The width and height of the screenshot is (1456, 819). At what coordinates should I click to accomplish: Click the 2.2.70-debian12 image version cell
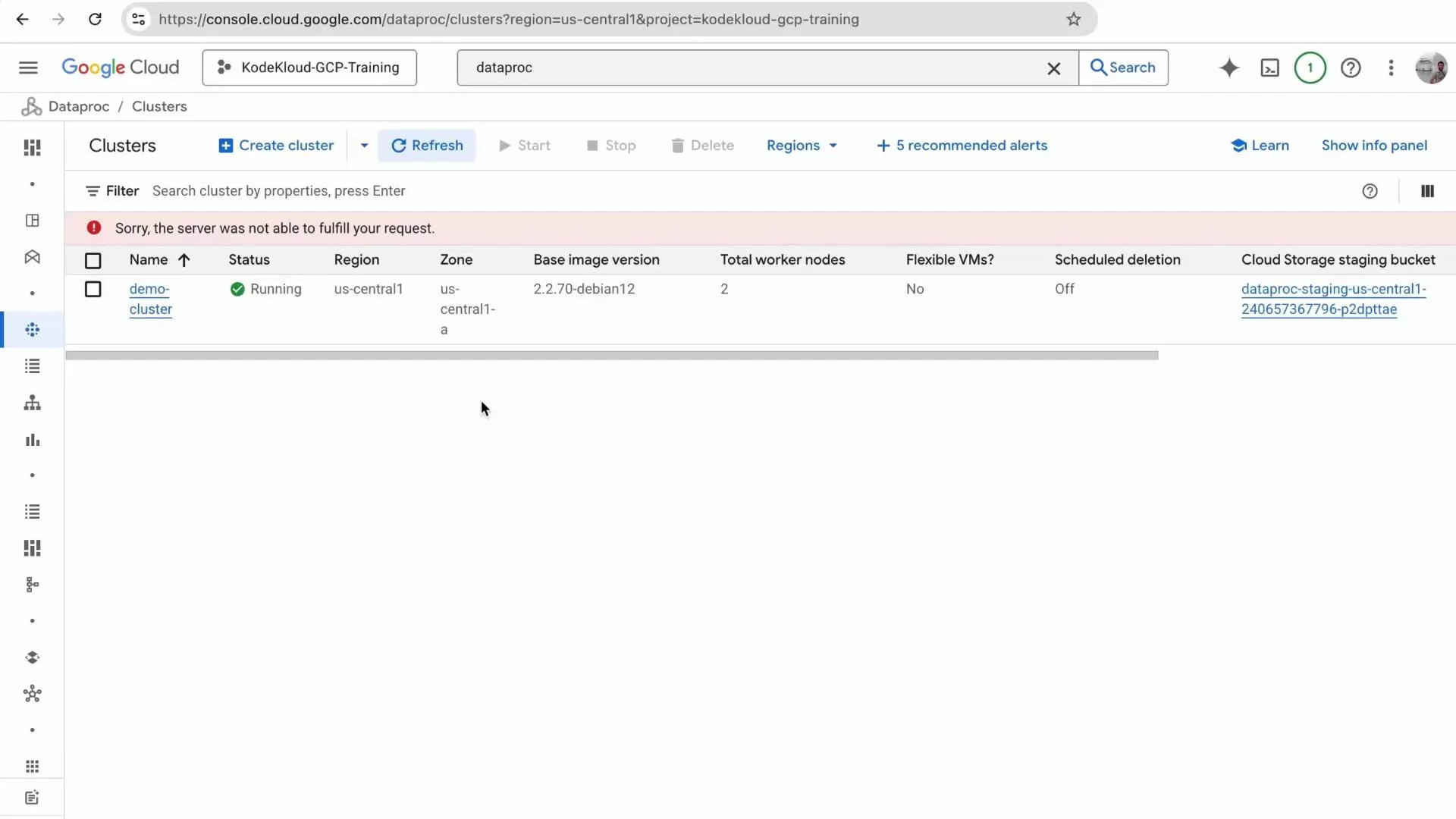584,290
